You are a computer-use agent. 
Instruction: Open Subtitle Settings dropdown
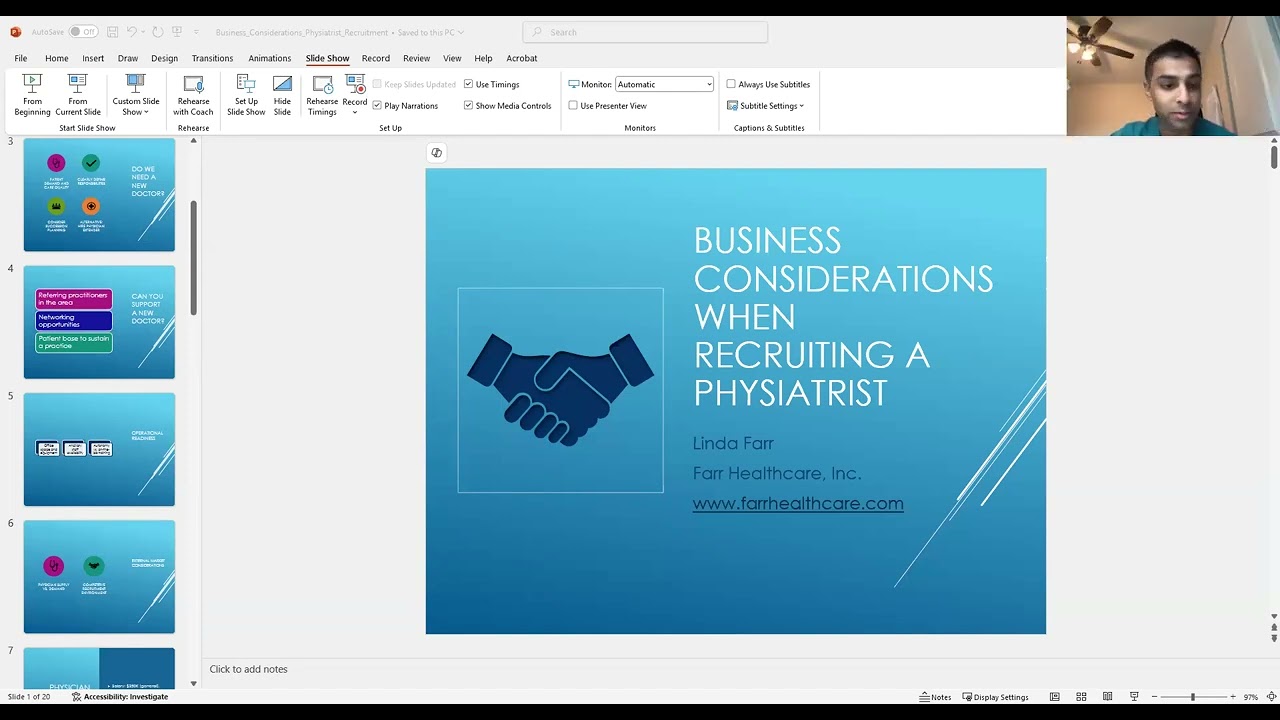tap(766, 106)
